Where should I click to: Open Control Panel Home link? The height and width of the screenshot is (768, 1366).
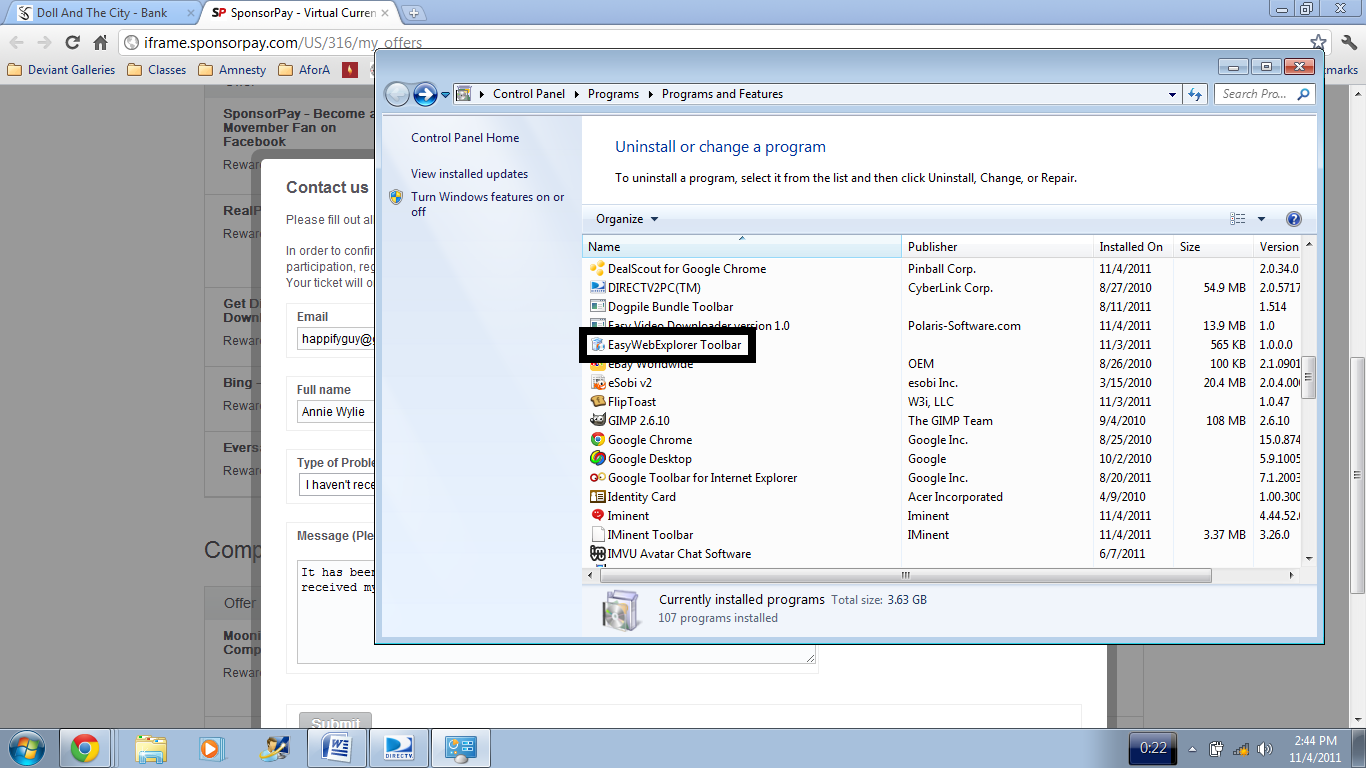tap(465, 138)
